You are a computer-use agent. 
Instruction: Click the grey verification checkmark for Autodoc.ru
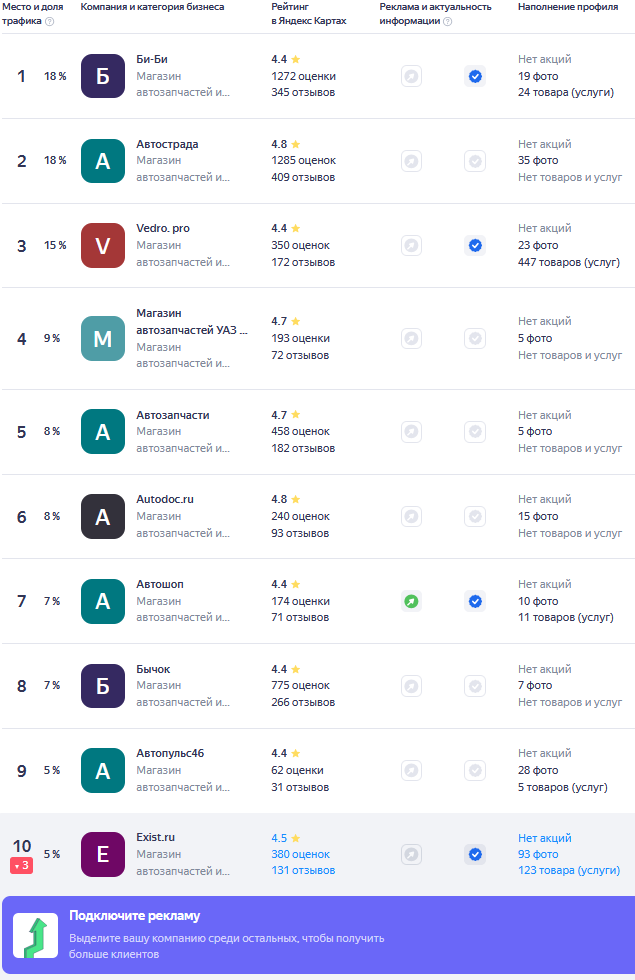[475, 516]
